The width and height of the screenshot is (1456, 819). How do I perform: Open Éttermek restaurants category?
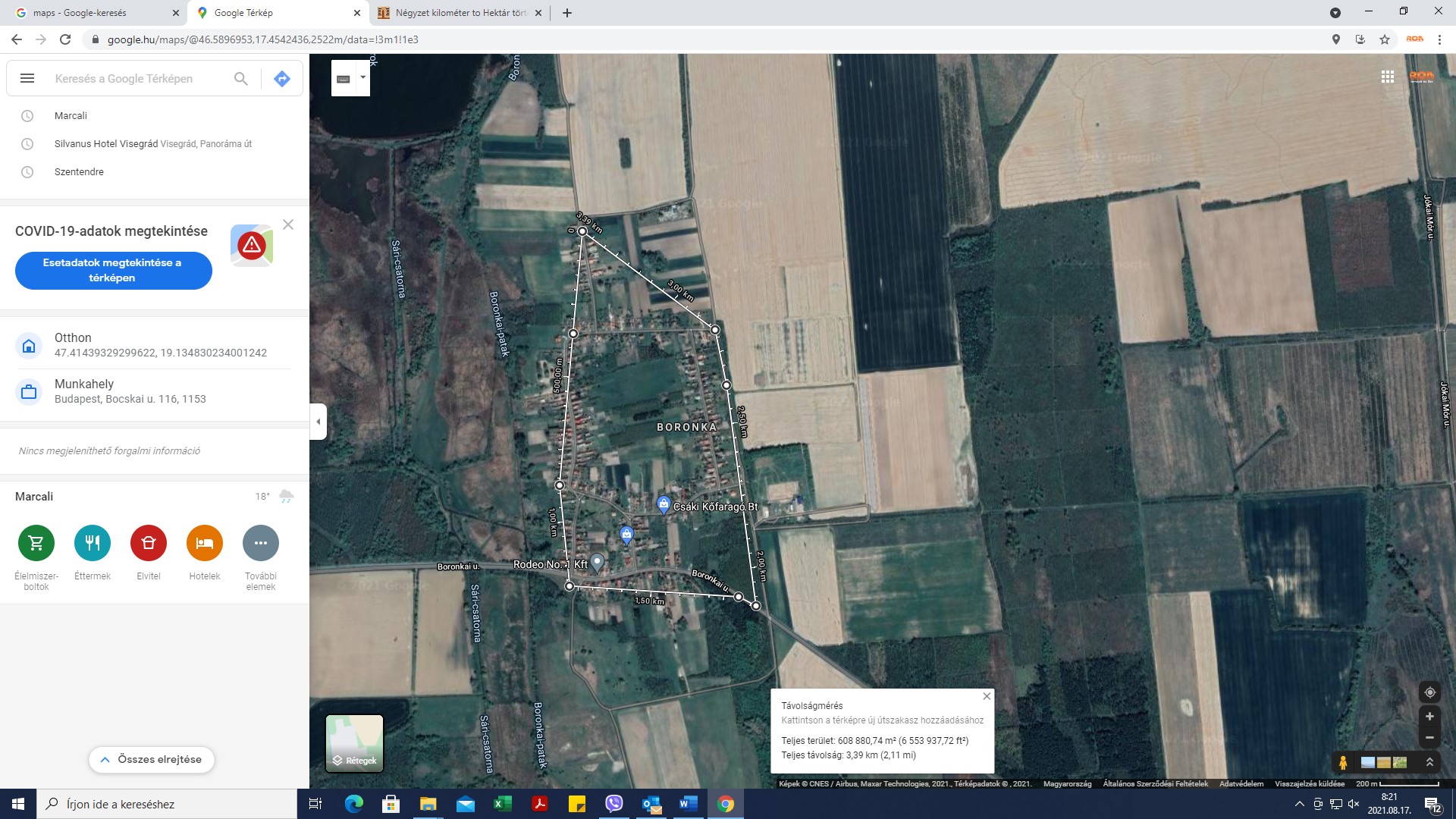(x=93, y=543)
